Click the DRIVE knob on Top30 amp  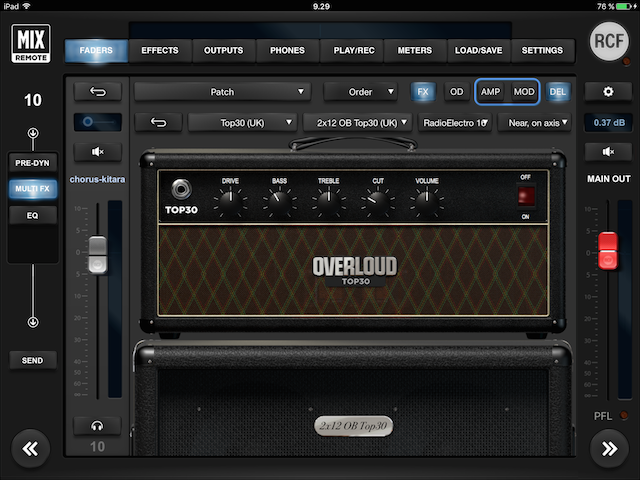coord(230,200)
